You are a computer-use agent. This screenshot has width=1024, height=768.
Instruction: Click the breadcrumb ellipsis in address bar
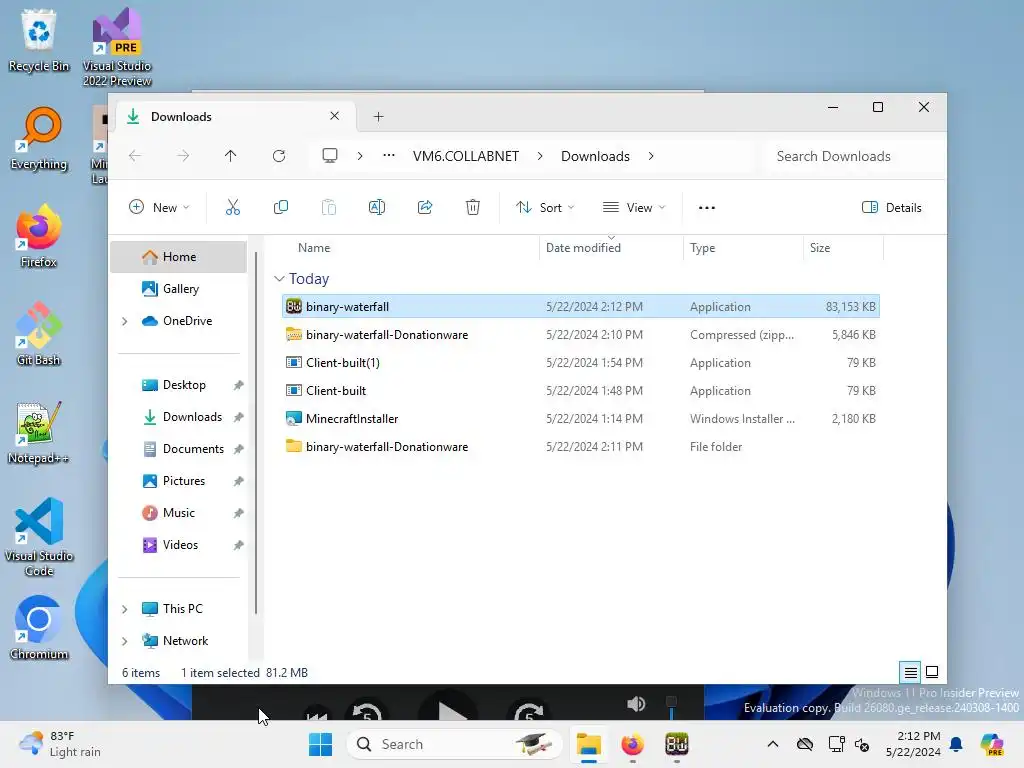389,156
